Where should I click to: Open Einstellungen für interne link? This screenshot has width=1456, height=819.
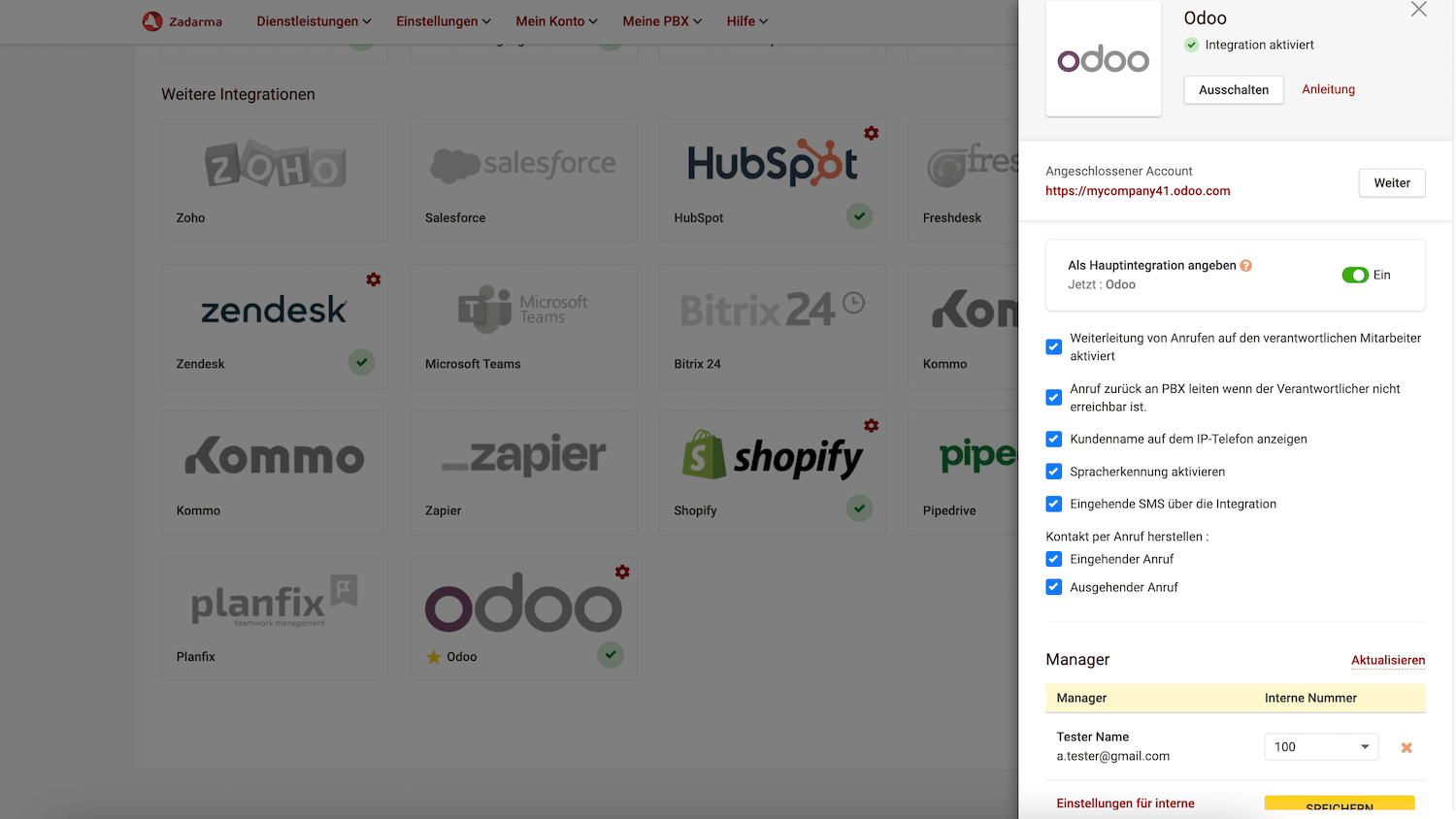coord(1125,803)
